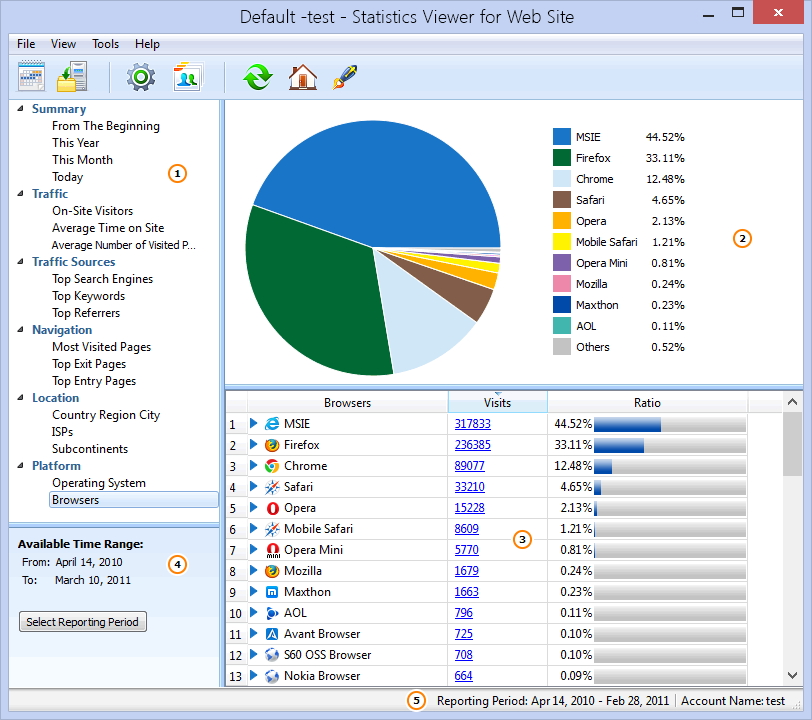
Task: Expand the MSIE row details arrow
Action: point(254,423)
